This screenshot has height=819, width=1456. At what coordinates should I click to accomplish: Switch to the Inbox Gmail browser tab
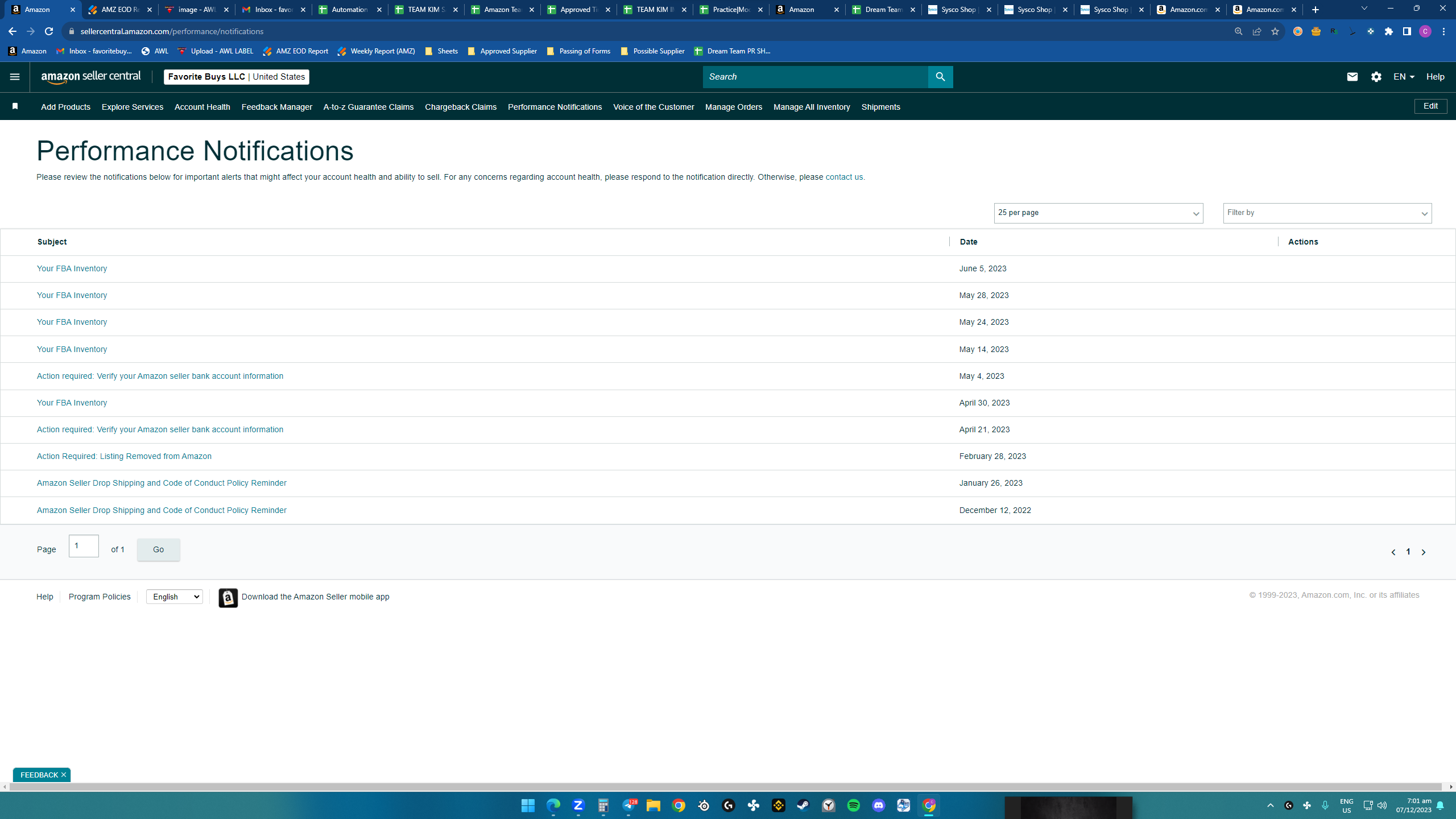coord(274,10)
